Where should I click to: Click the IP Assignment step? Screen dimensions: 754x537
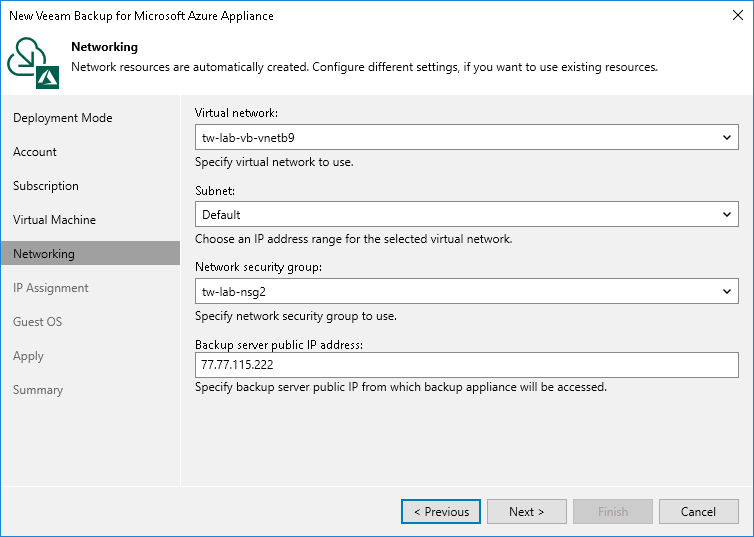pyautogui.click(x=51, y=288)
